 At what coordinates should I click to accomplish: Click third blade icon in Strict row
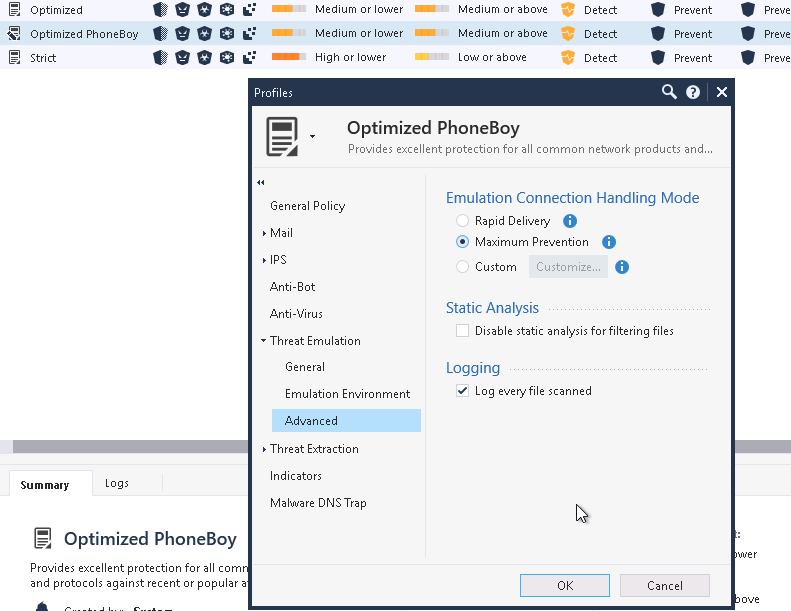(x=204, y=58)
